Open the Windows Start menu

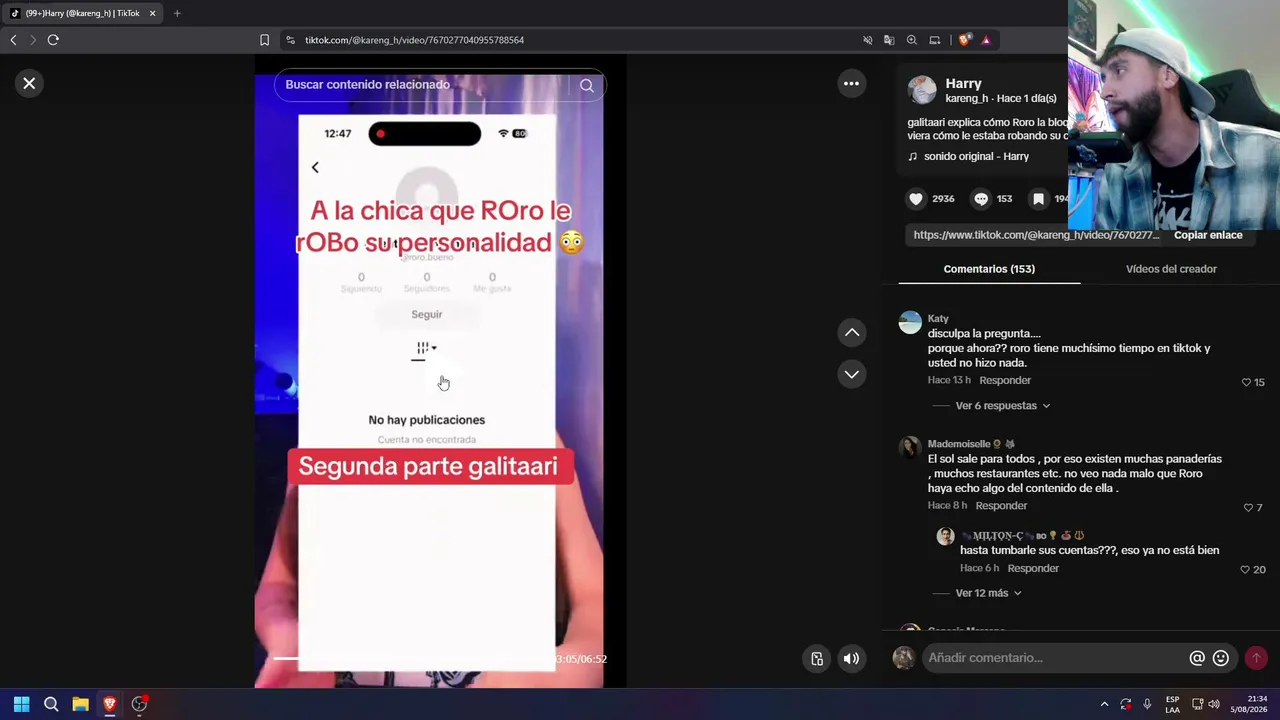[x=21, y=704]
